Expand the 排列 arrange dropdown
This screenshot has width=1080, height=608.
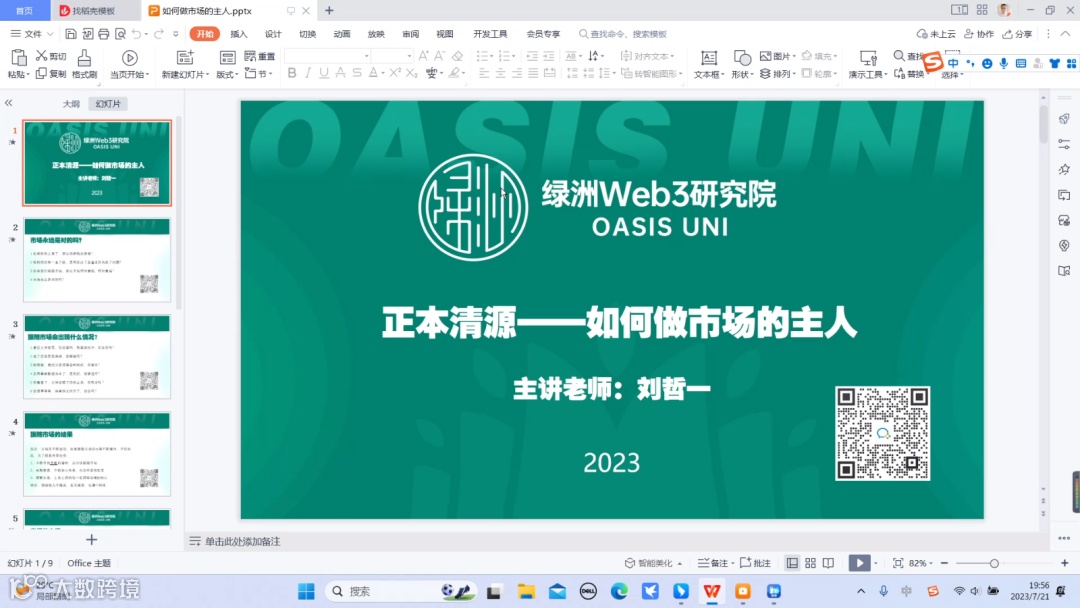pyautogui.click(x=794, y=74)
